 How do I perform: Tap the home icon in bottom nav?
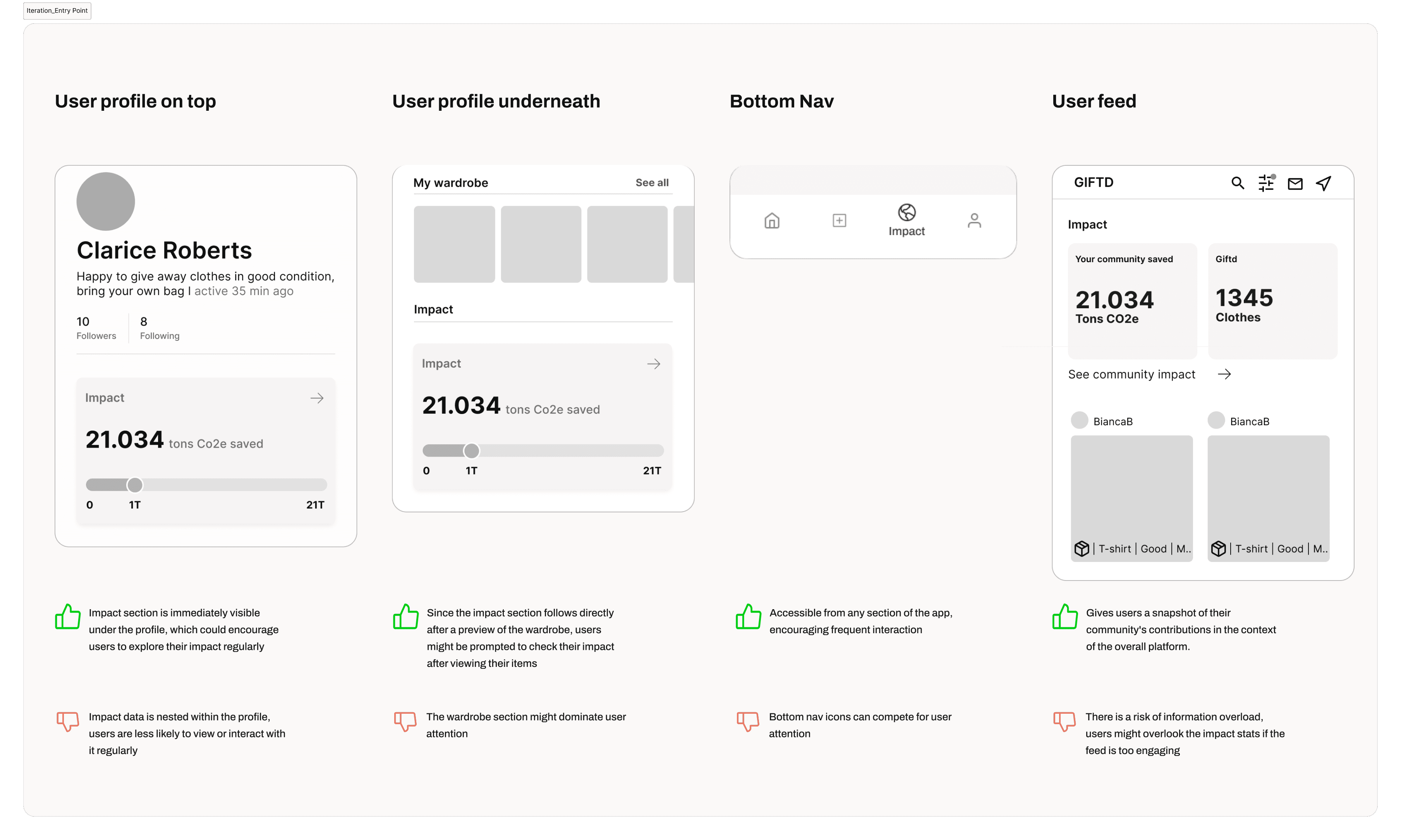click(772, 220)
